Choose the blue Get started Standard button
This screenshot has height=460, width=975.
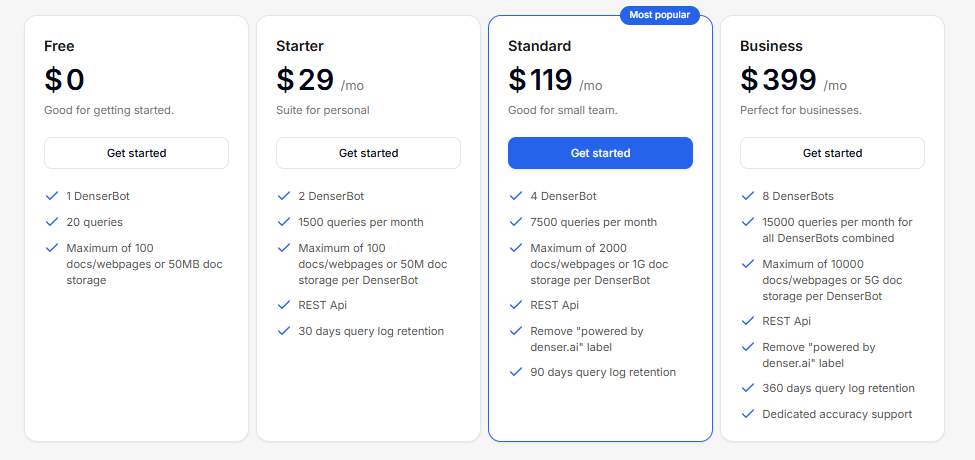(x=600, y=153)
